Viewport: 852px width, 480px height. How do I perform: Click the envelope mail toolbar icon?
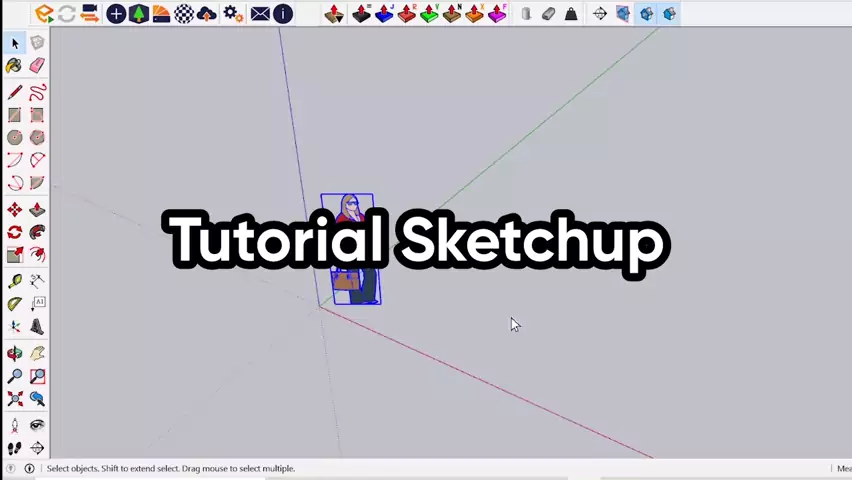tap(260, 14)
